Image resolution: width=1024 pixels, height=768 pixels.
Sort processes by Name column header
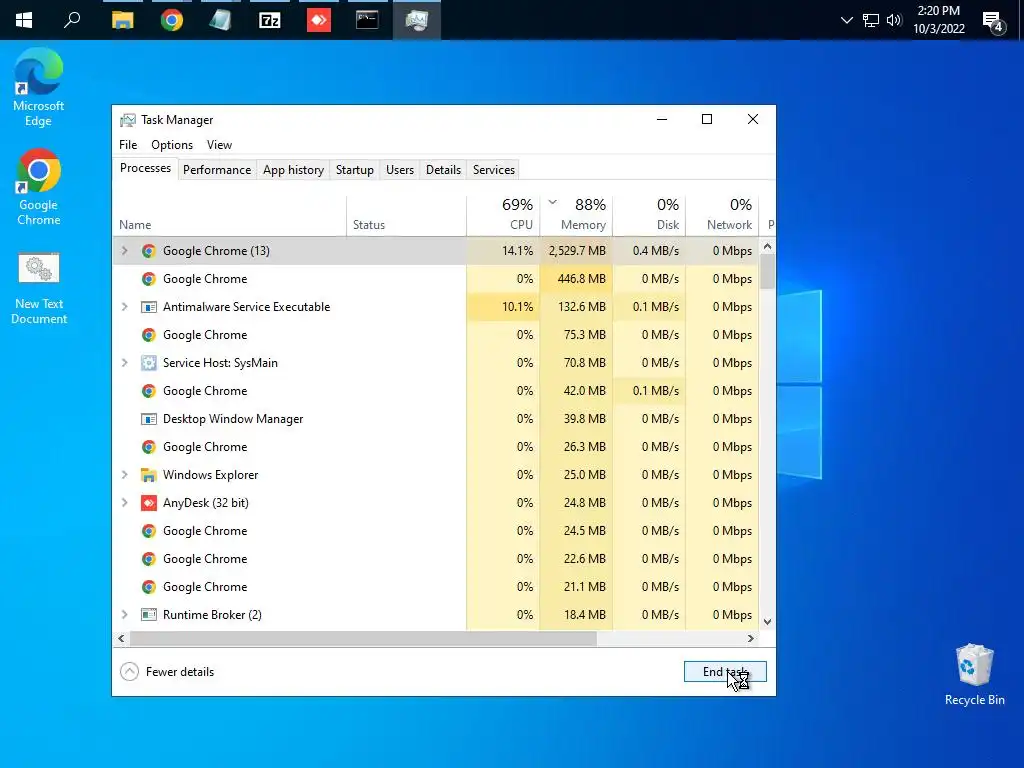coord(229,216)
